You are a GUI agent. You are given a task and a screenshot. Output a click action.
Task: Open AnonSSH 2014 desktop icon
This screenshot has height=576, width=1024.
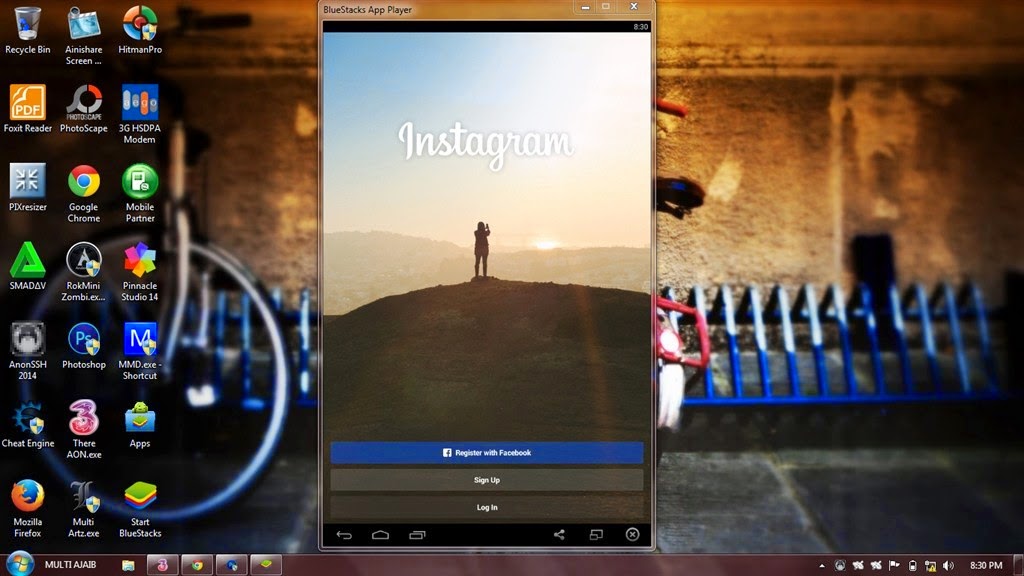click(27, 351)
